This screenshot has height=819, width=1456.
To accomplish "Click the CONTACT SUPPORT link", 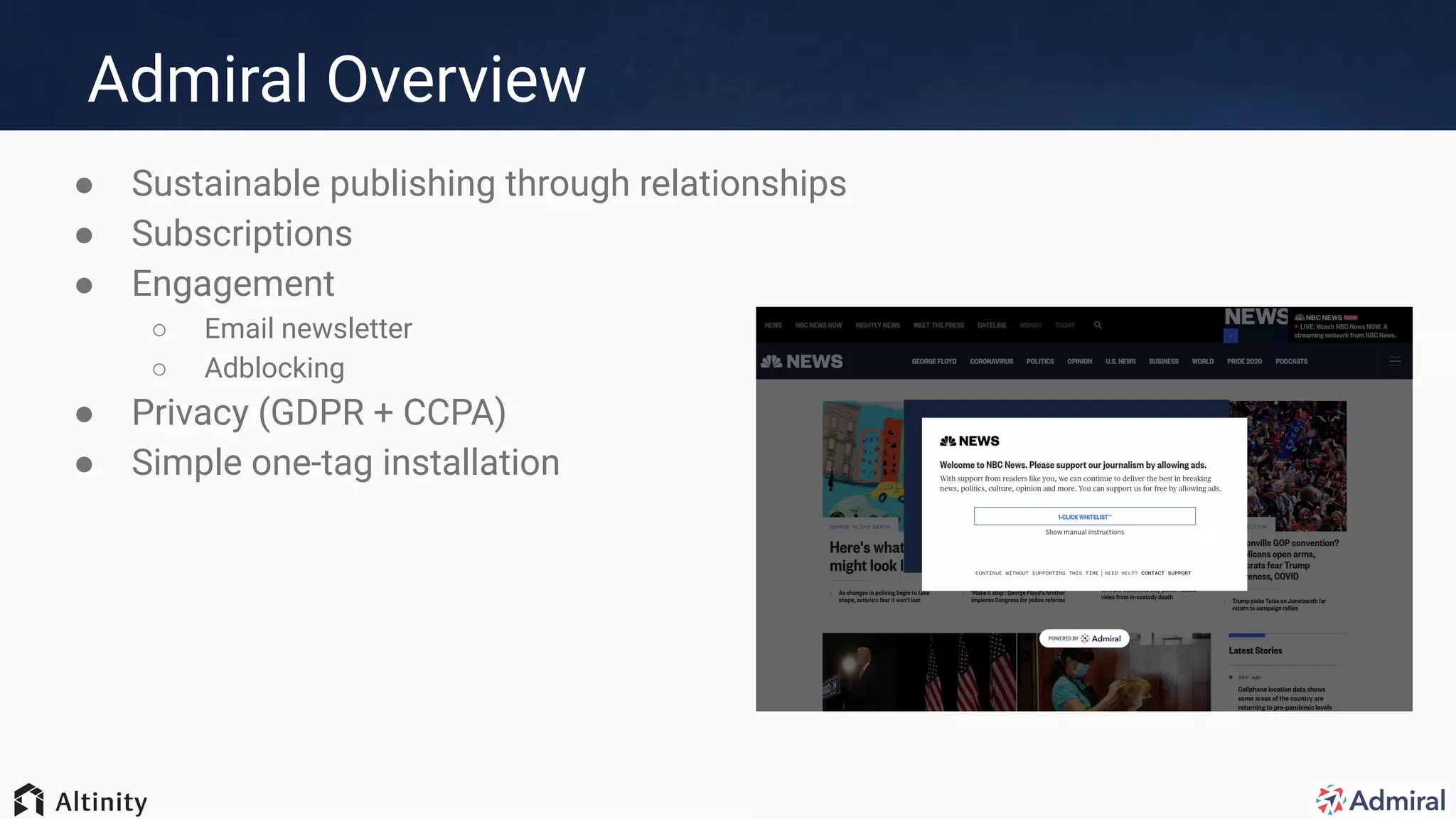I will (x=1166, y=573).
